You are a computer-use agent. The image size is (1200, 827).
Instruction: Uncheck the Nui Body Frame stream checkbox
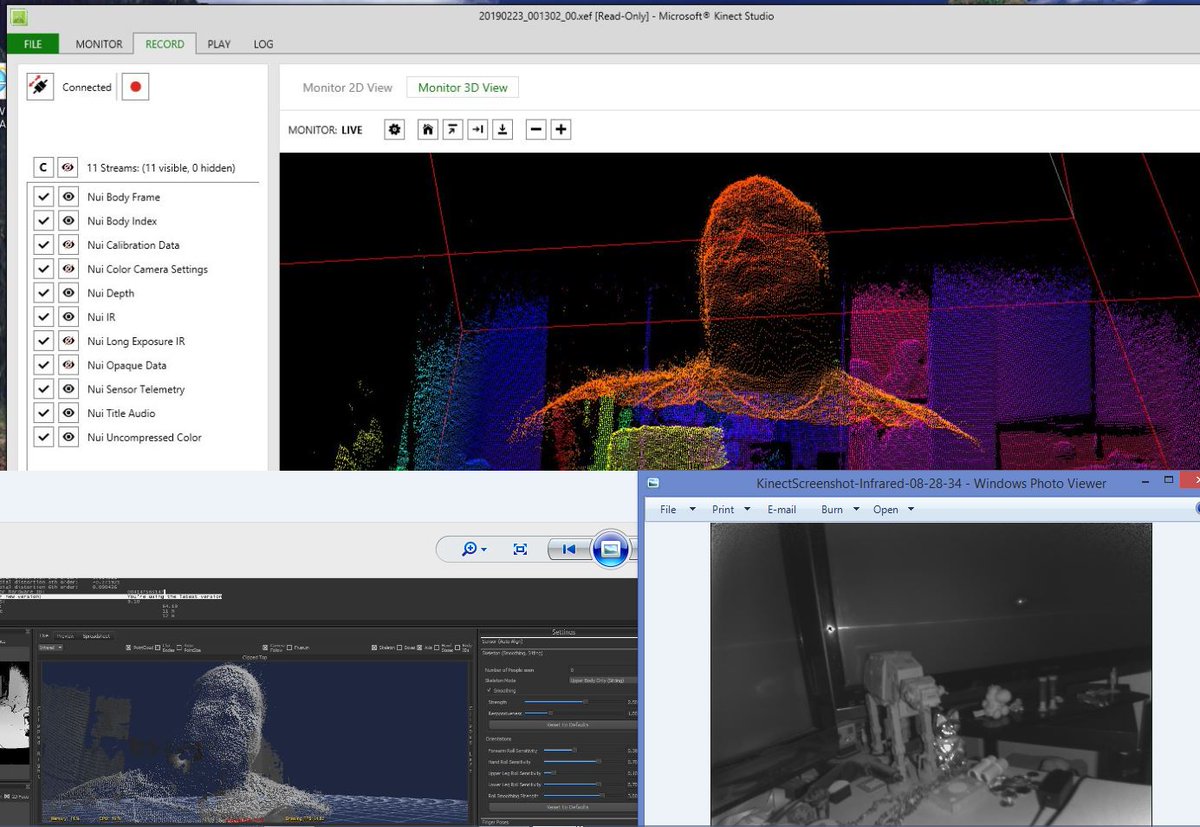click(x=43, y=197)
